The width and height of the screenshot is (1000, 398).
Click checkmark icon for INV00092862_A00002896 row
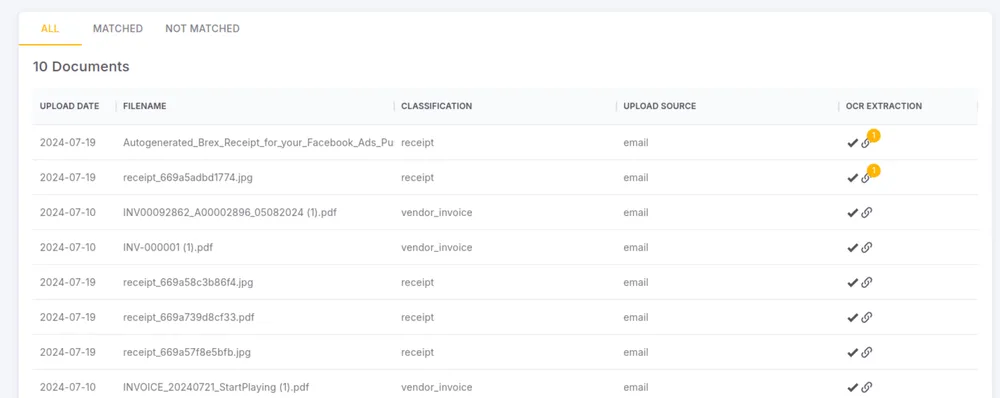tap(852, 213)
